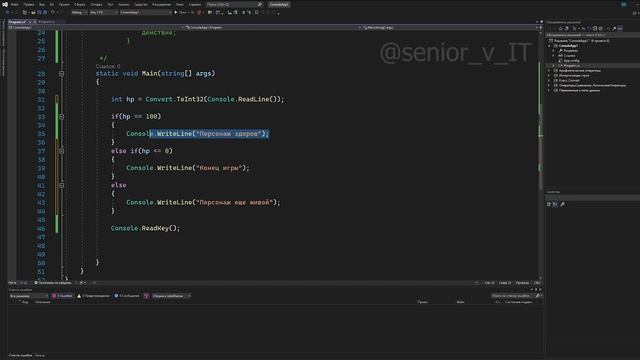Toggle the 0 Предупреждения warnings filter
The width and height of the screenshot is (640, 360).
tap(93, 296)
